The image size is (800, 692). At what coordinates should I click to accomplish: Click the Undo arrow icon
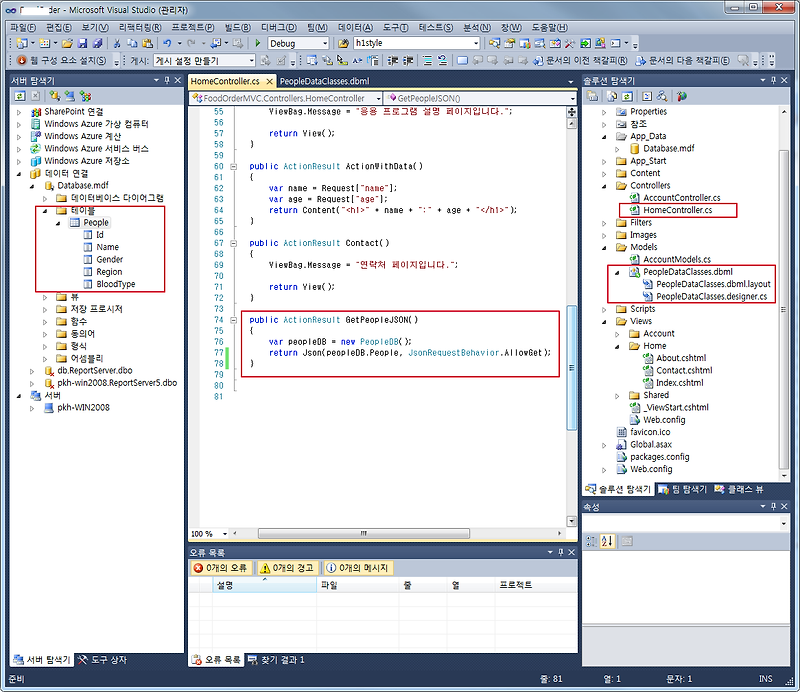[x=167, y=43]
